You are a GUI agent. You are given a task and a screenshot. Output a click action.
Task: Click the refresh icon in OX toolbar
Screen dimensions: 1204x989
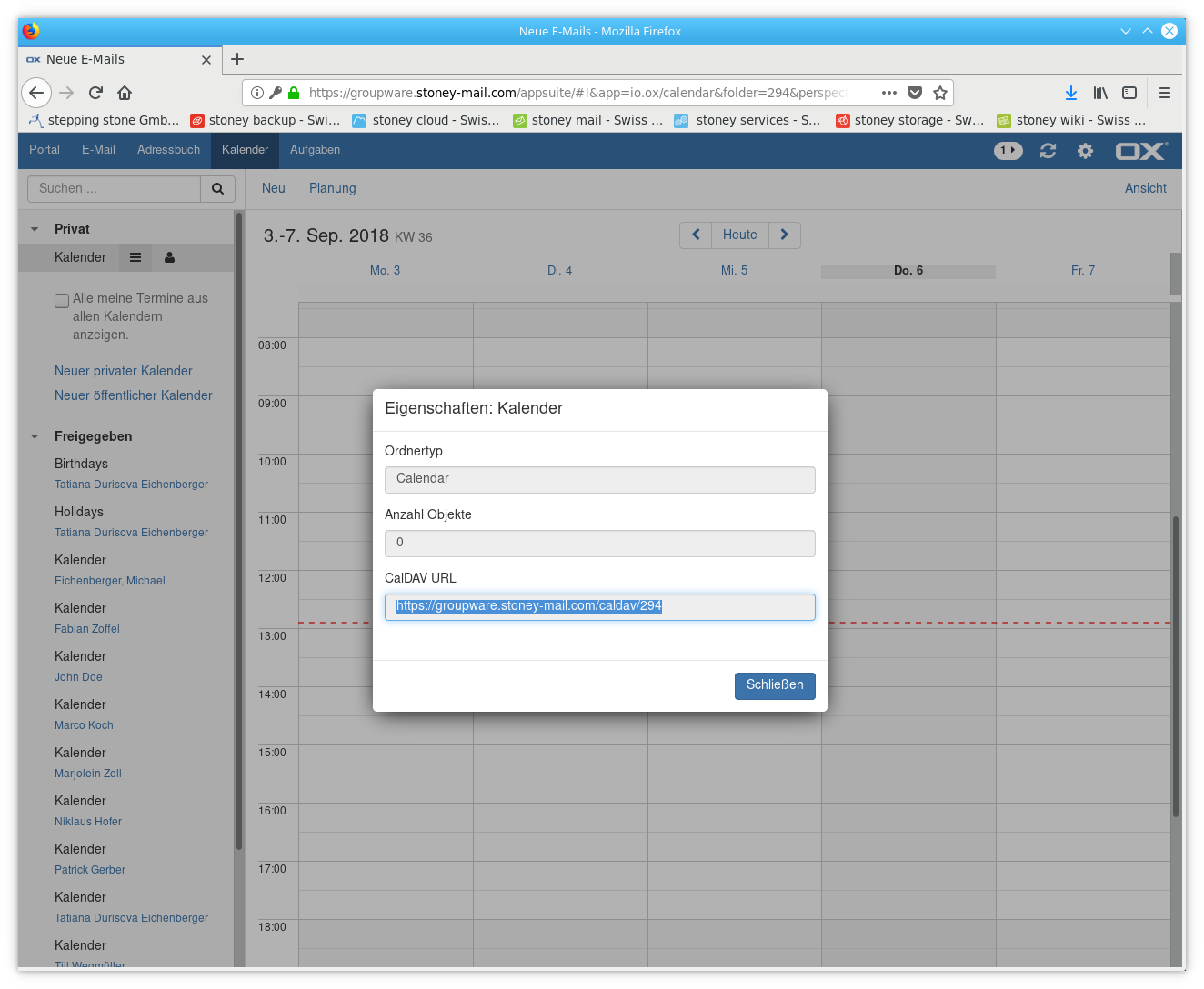1048,151
